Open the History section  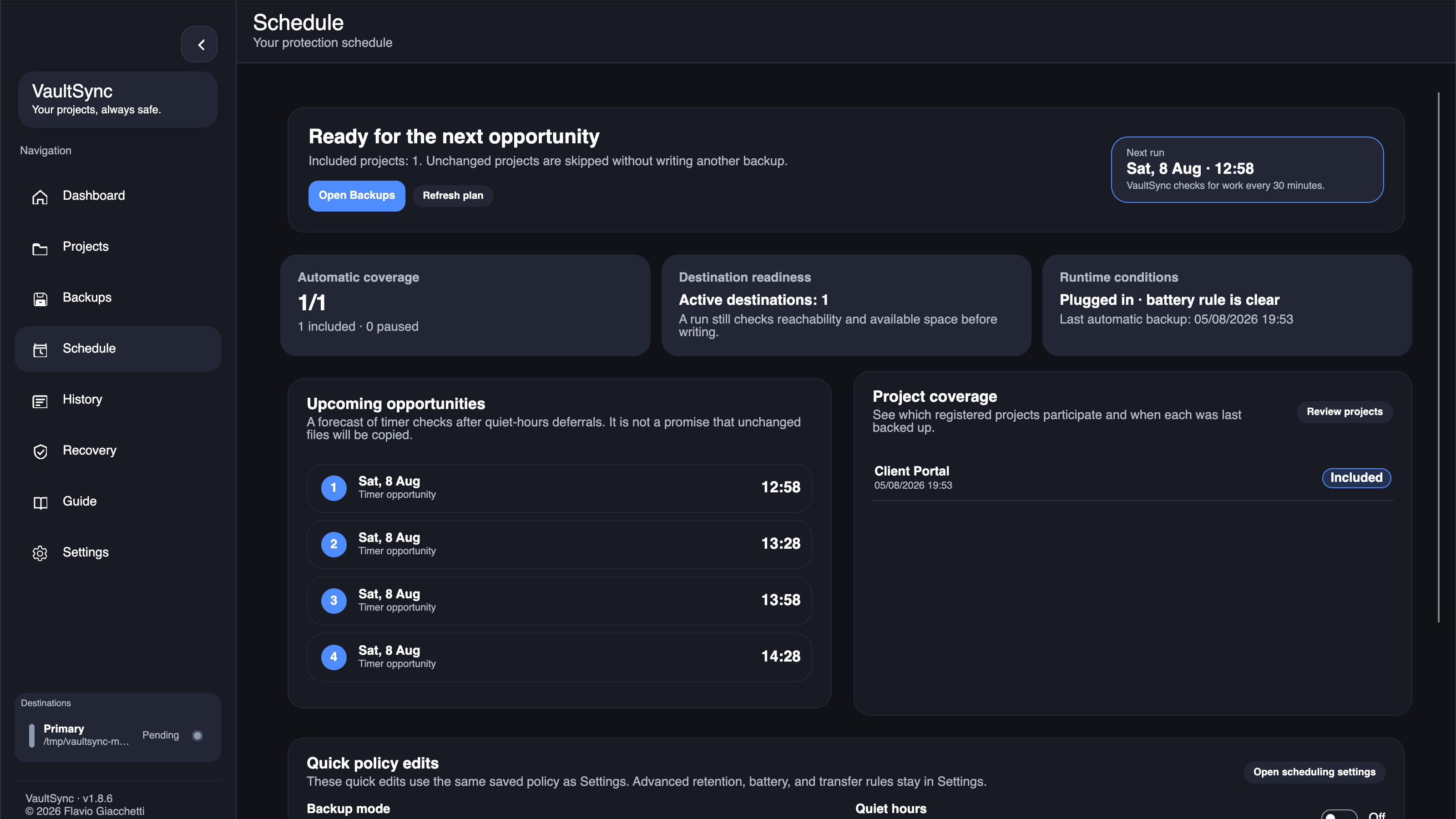(x=117, y=399)
